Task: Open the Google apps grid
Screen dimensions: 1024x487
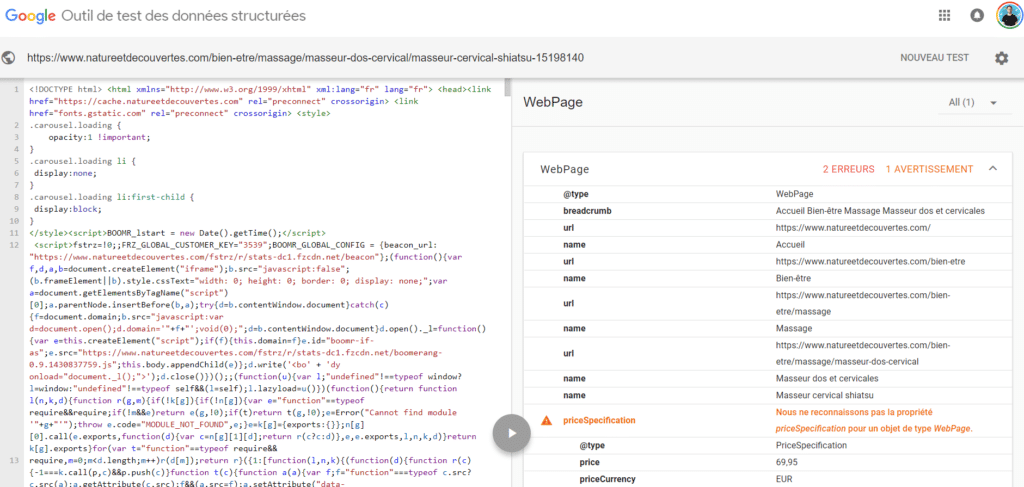Action: pyautogui.click(x=944, y=16)
